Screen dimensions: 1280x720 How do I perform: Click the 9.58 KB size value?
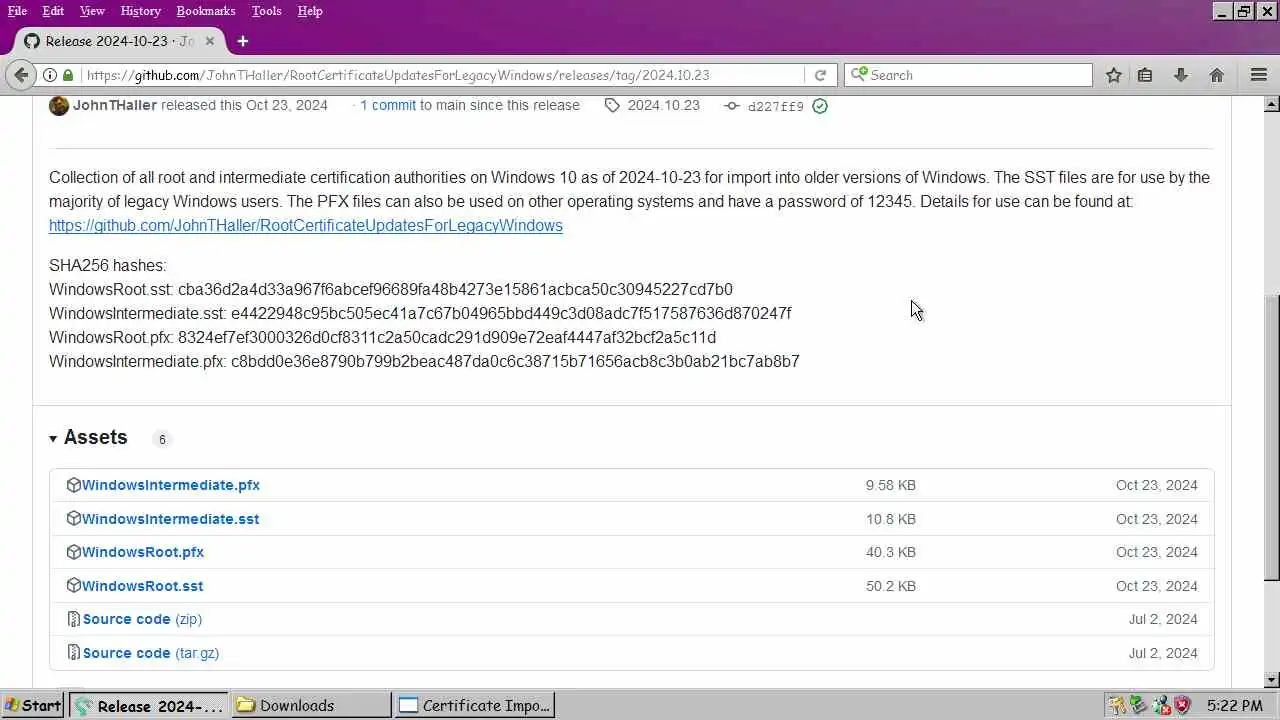coord(891,485)
